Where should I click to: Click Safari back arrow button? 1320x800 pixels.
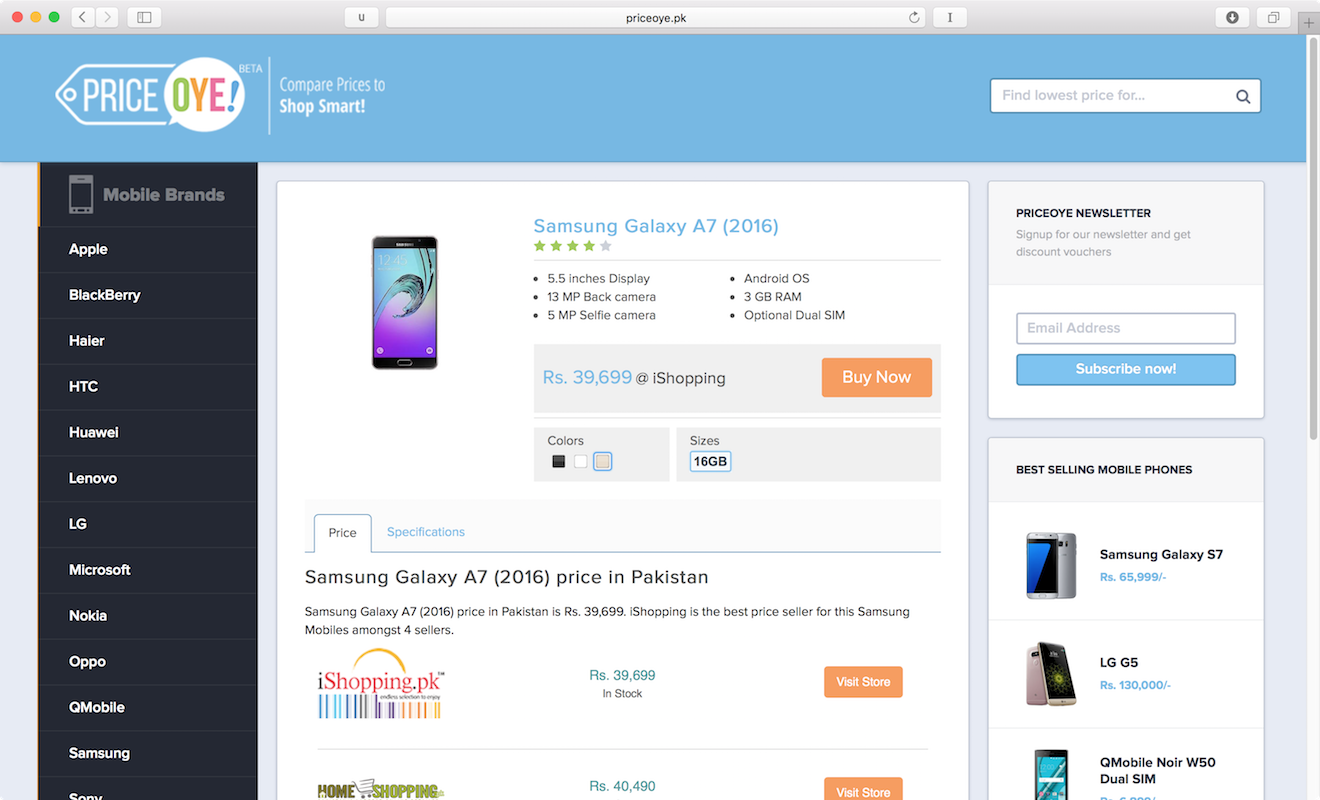coord(83,17)
